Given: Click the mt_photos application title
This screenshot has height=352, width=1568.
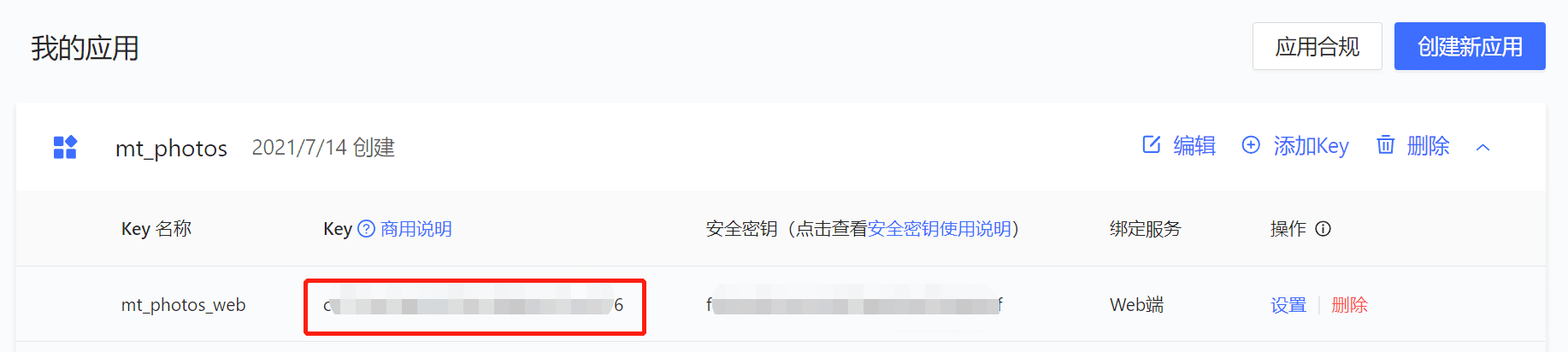Looking at the screenshot, I should tap(171, 149).
